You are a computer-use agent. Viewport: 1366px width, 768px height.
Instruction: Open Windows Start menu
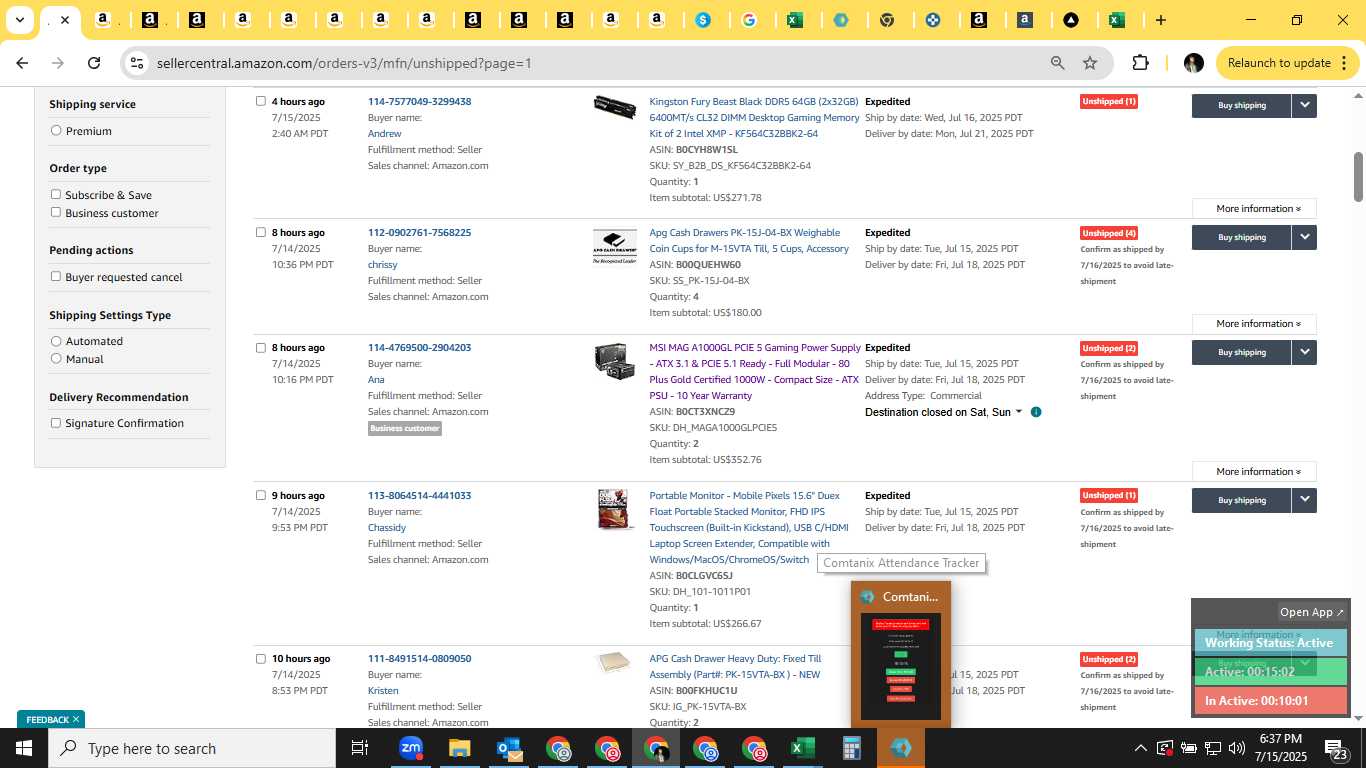23,748
